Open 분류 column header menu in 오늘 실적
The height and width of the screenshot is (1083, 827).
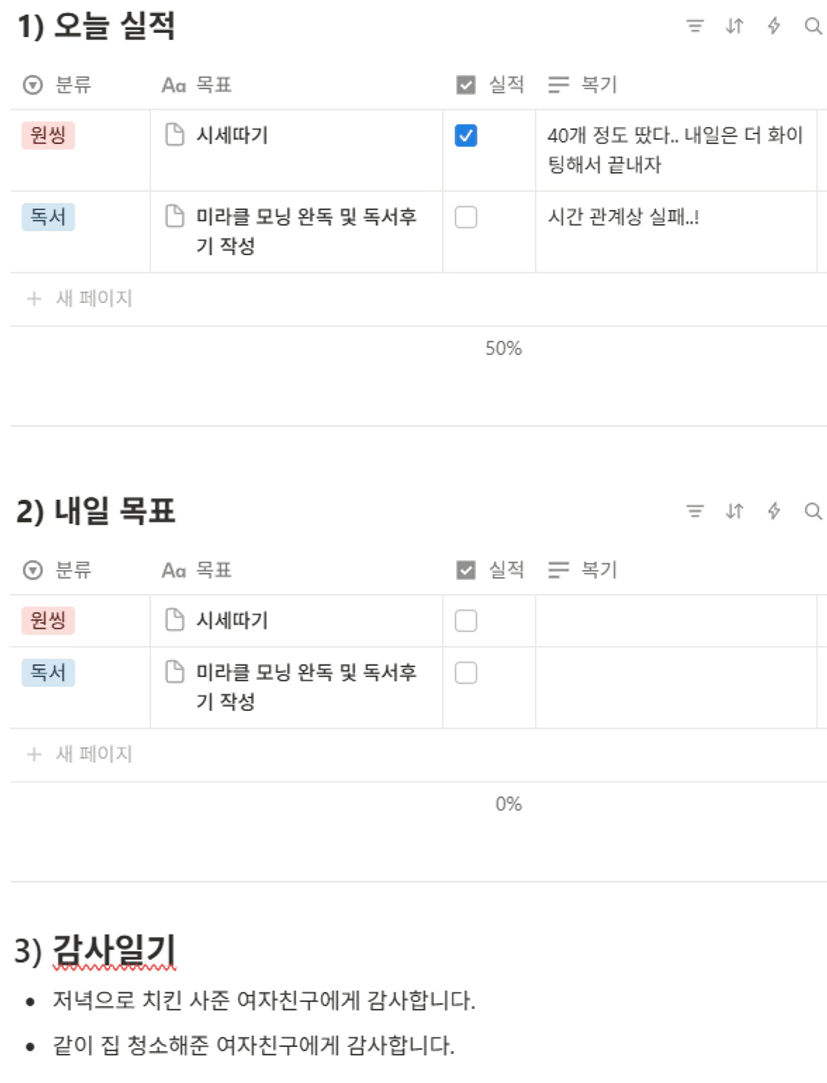click(57, 85)
